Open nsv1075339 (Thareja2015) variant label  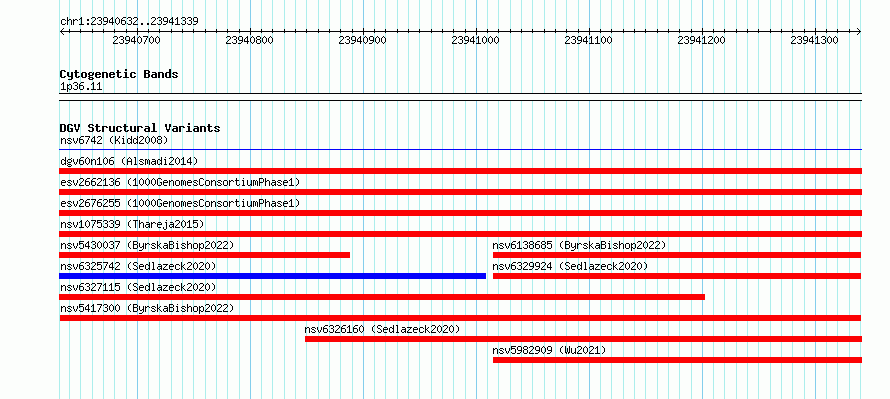point(132,224)
